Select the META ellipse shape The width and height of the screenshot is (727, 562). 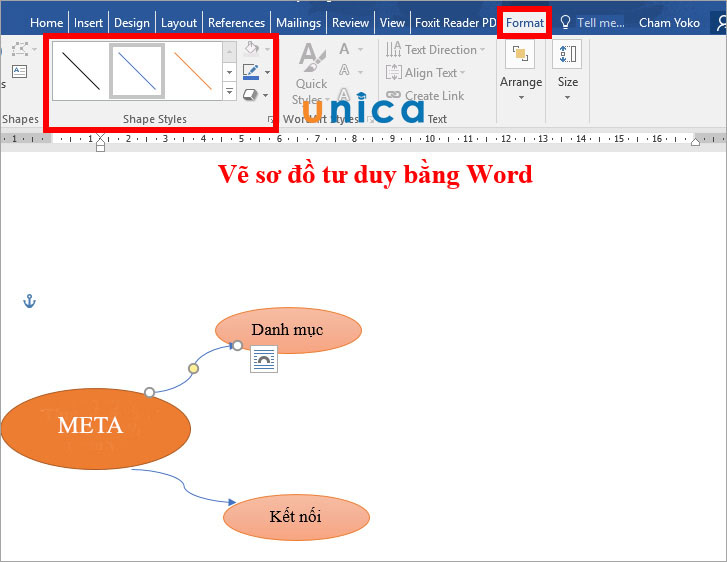coord(96,428)
